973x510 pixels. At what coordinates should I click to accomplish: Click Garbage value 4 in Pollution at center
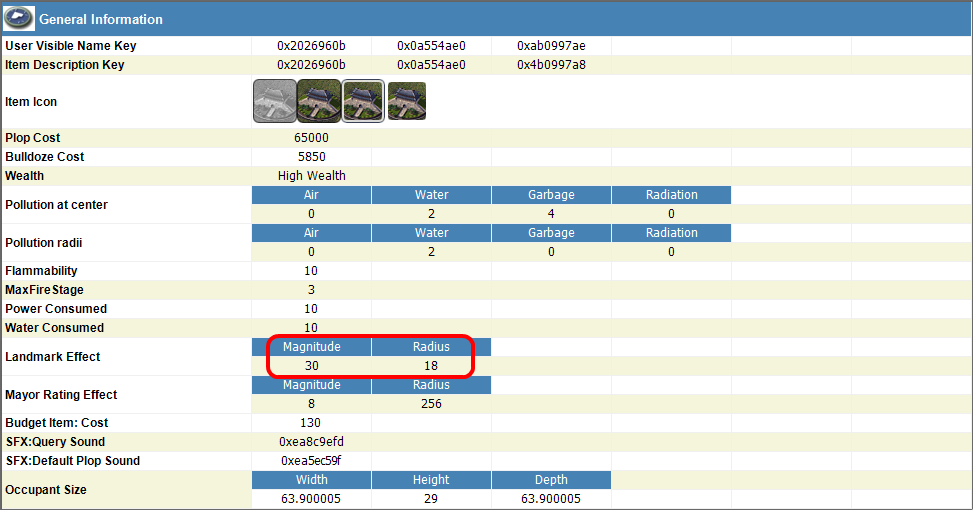(x=551, y=214)
